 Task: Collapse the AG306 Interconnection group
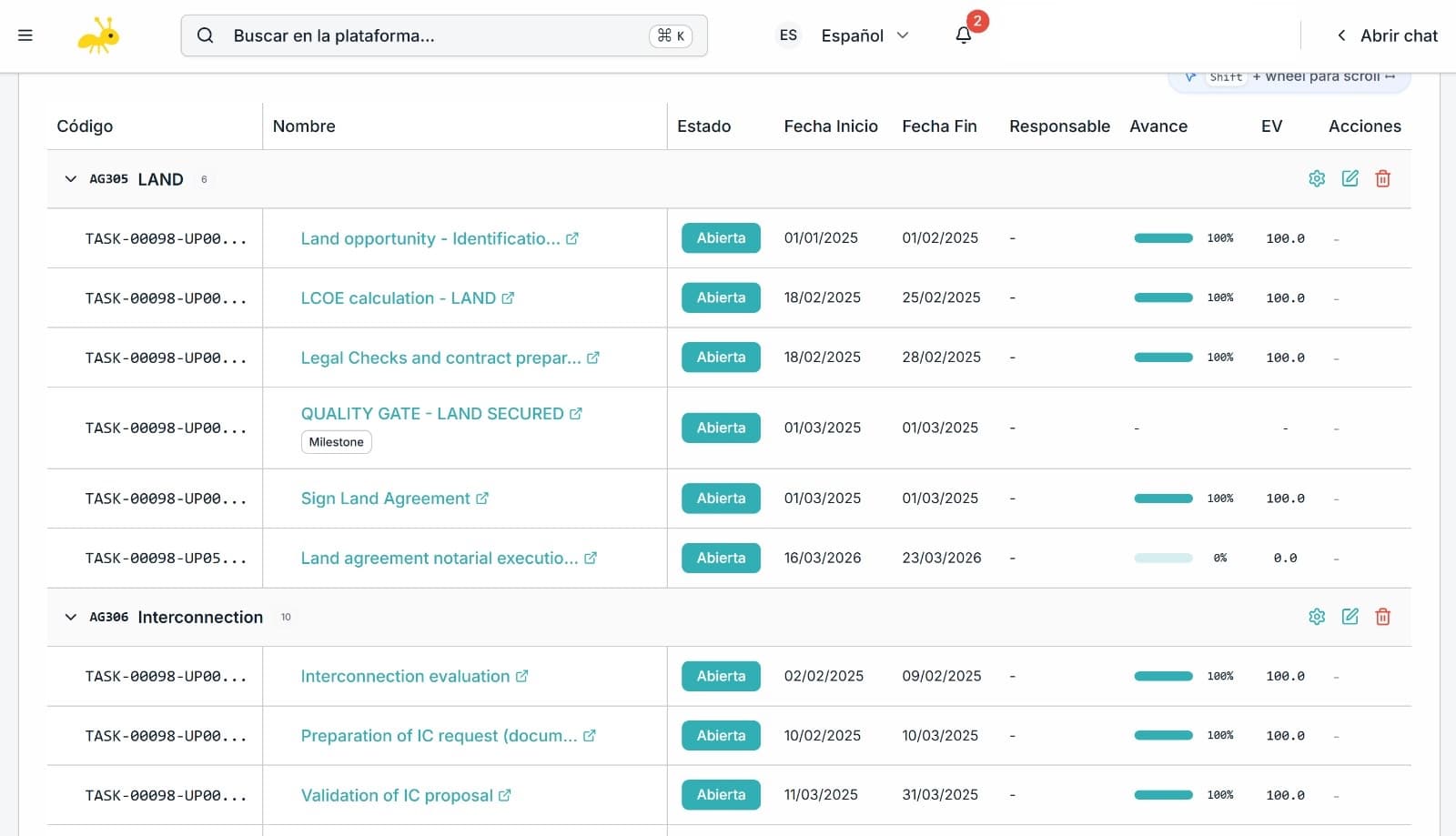[71, 617]
